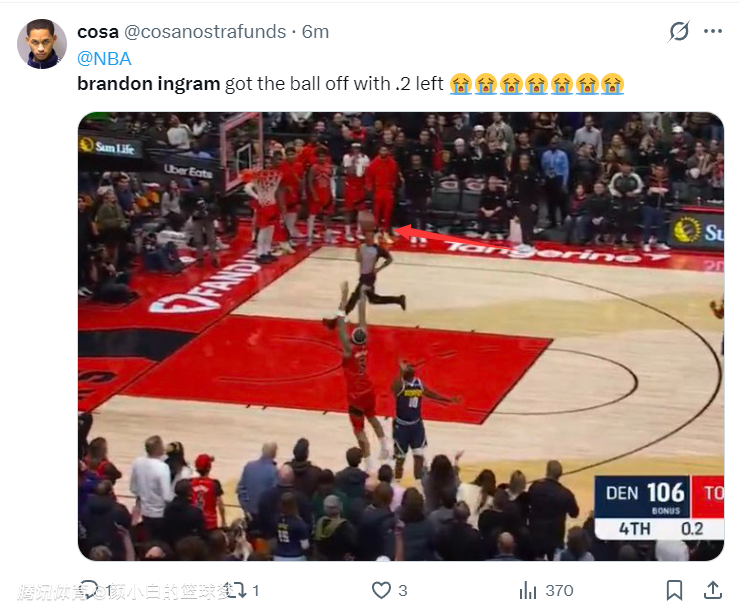739x616 pixels.
Task: Open the @NBA mention link
Action: pos(104,59)
